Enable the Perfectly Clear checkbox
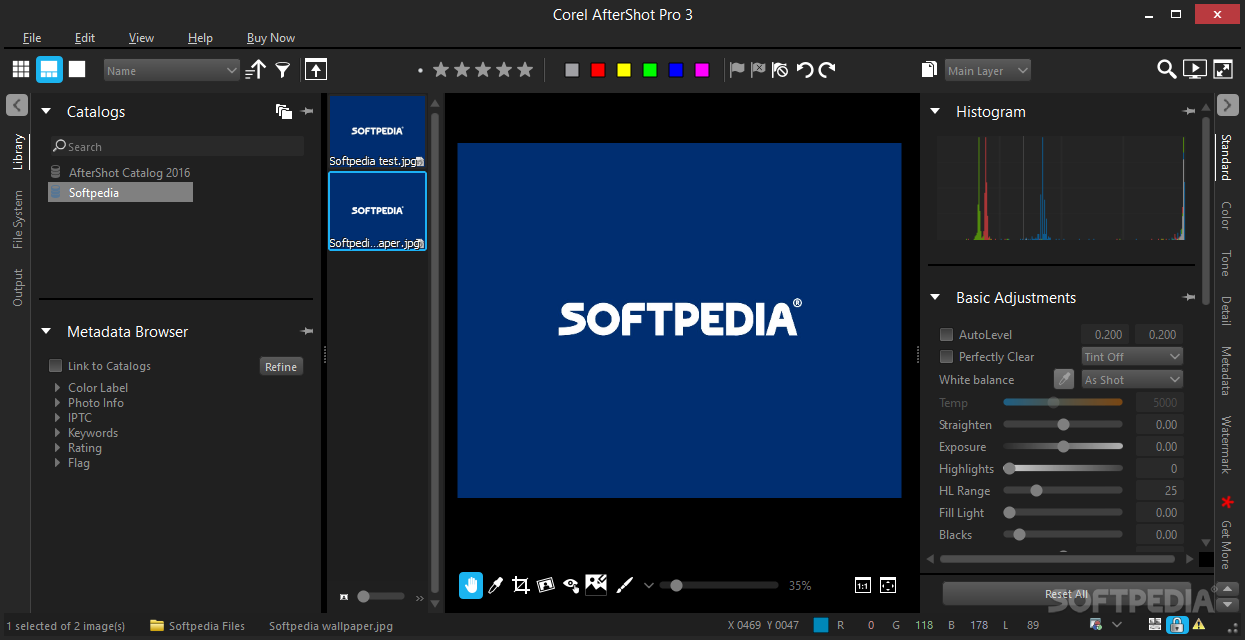Screen dimensions: 1245x640 pyautogui.click(x=946, y=356)
